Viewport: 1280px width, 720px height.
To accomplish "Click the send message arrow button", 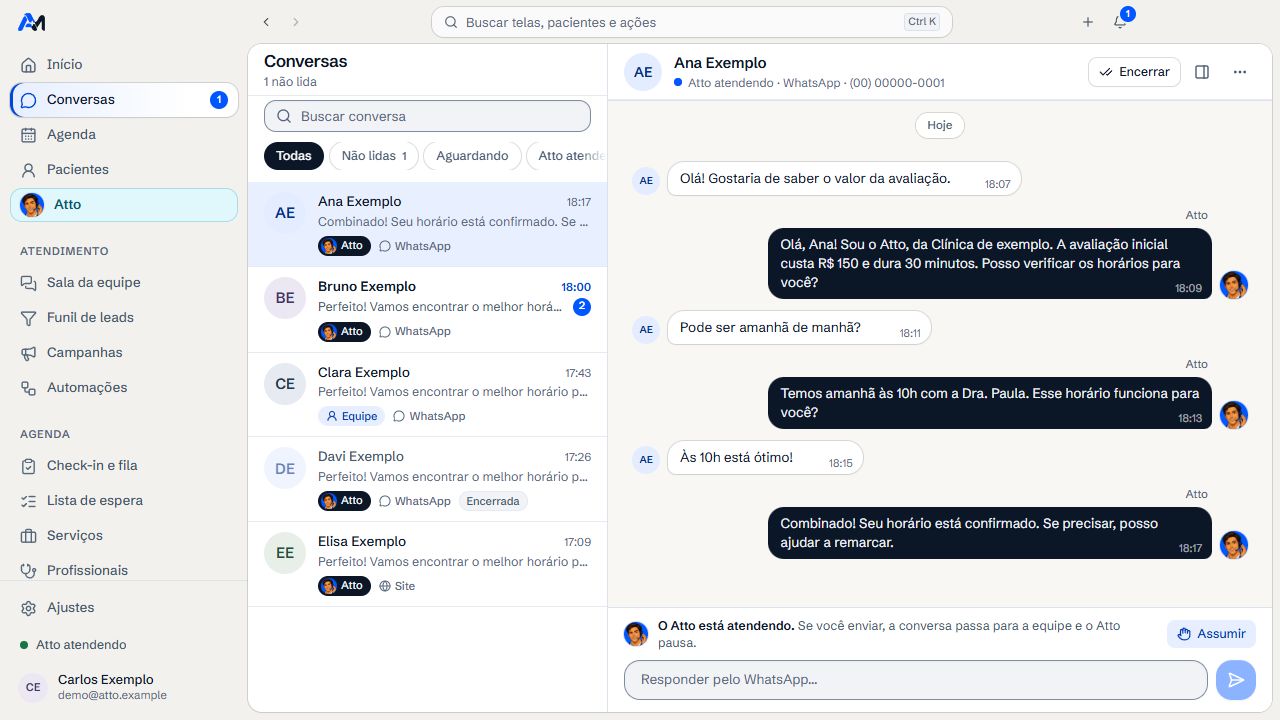I will 1236,680.
